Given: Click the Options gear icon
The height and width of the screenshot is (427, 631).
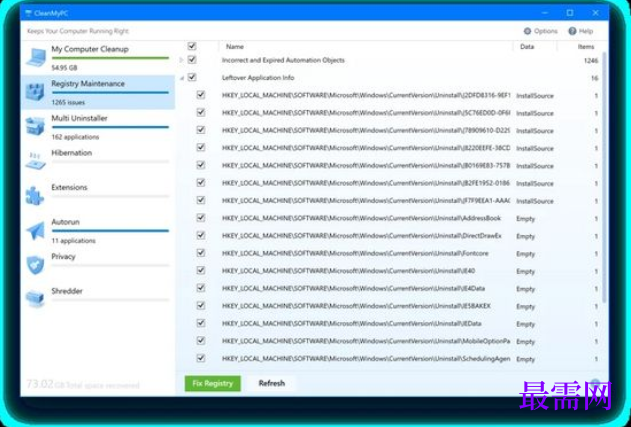Looking at the screenshot, I should coord(527,31).
